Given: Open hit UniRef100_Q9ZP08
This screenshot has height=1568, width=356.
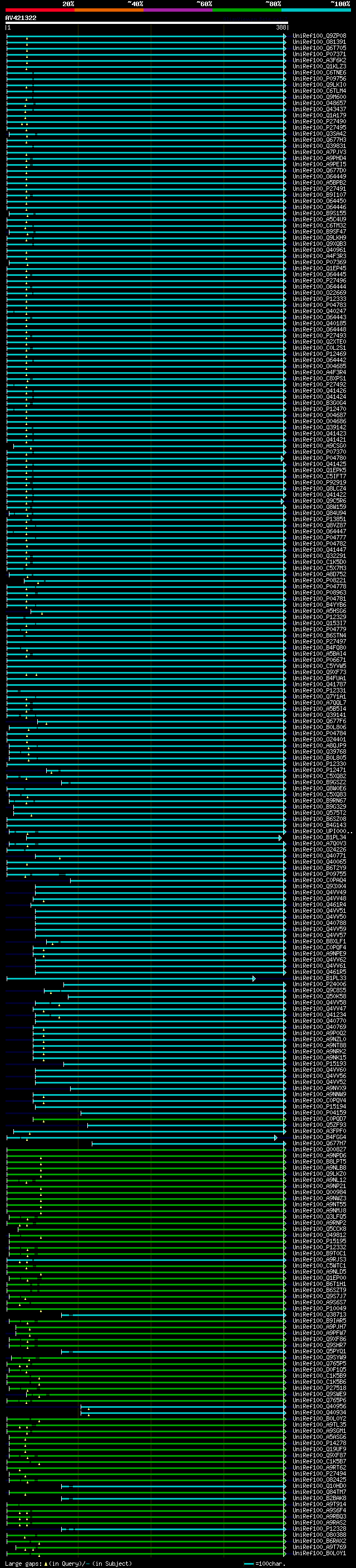Looking at the screenshot, I should point(319,36).
